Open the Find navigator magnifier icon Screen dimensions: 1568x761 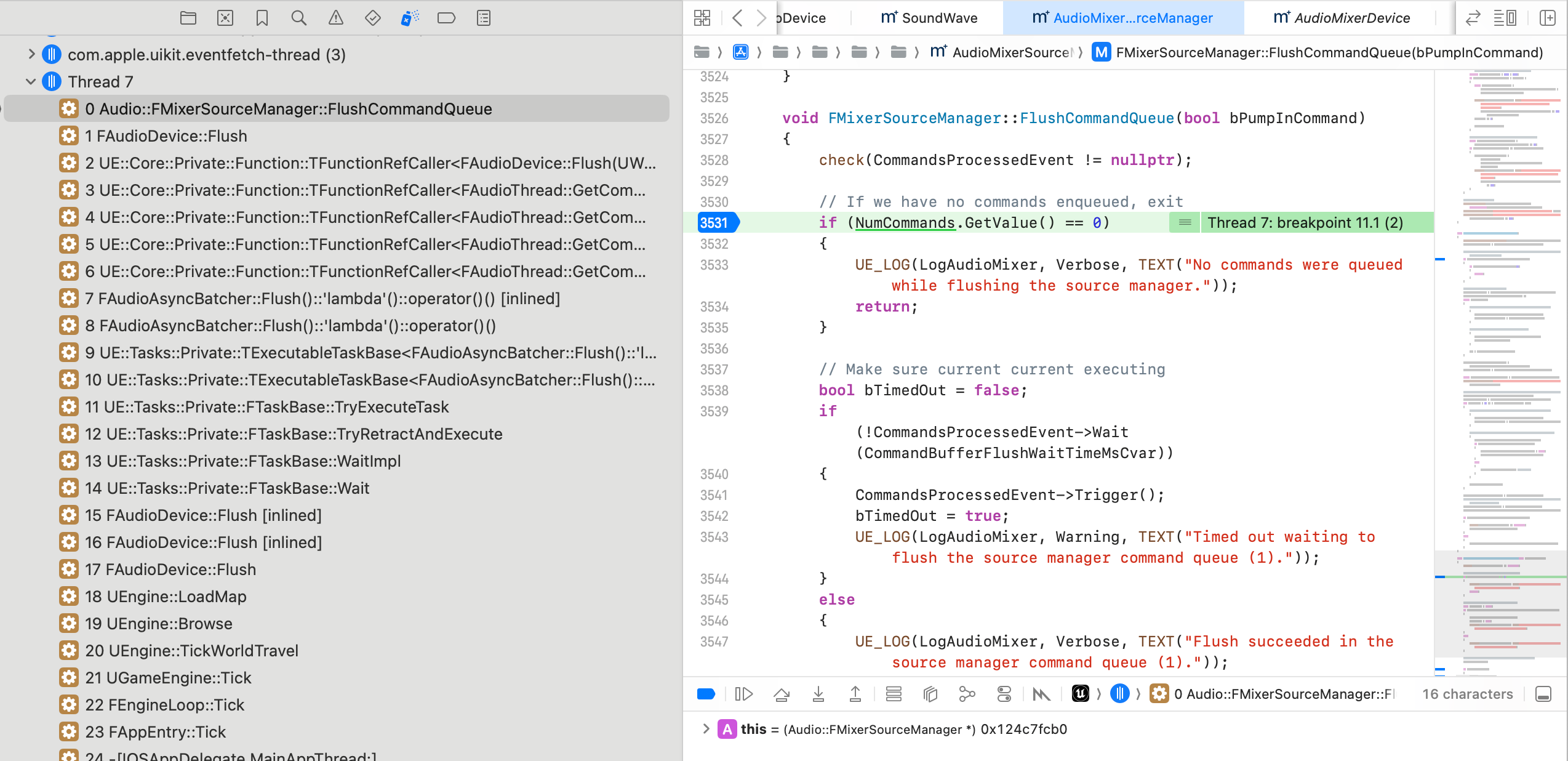(298, 18)
